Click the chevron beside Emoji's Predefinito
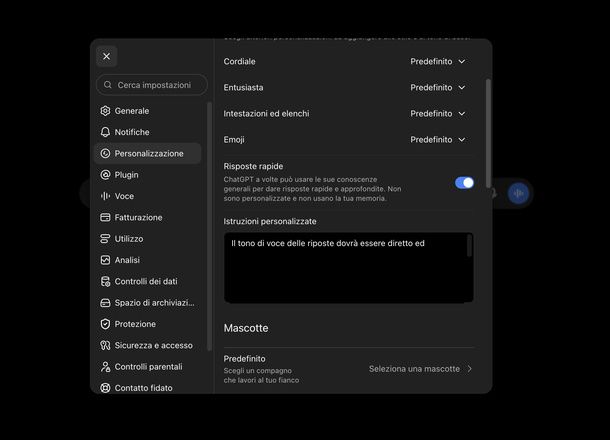The image size is (610, 440). [462, 140]
